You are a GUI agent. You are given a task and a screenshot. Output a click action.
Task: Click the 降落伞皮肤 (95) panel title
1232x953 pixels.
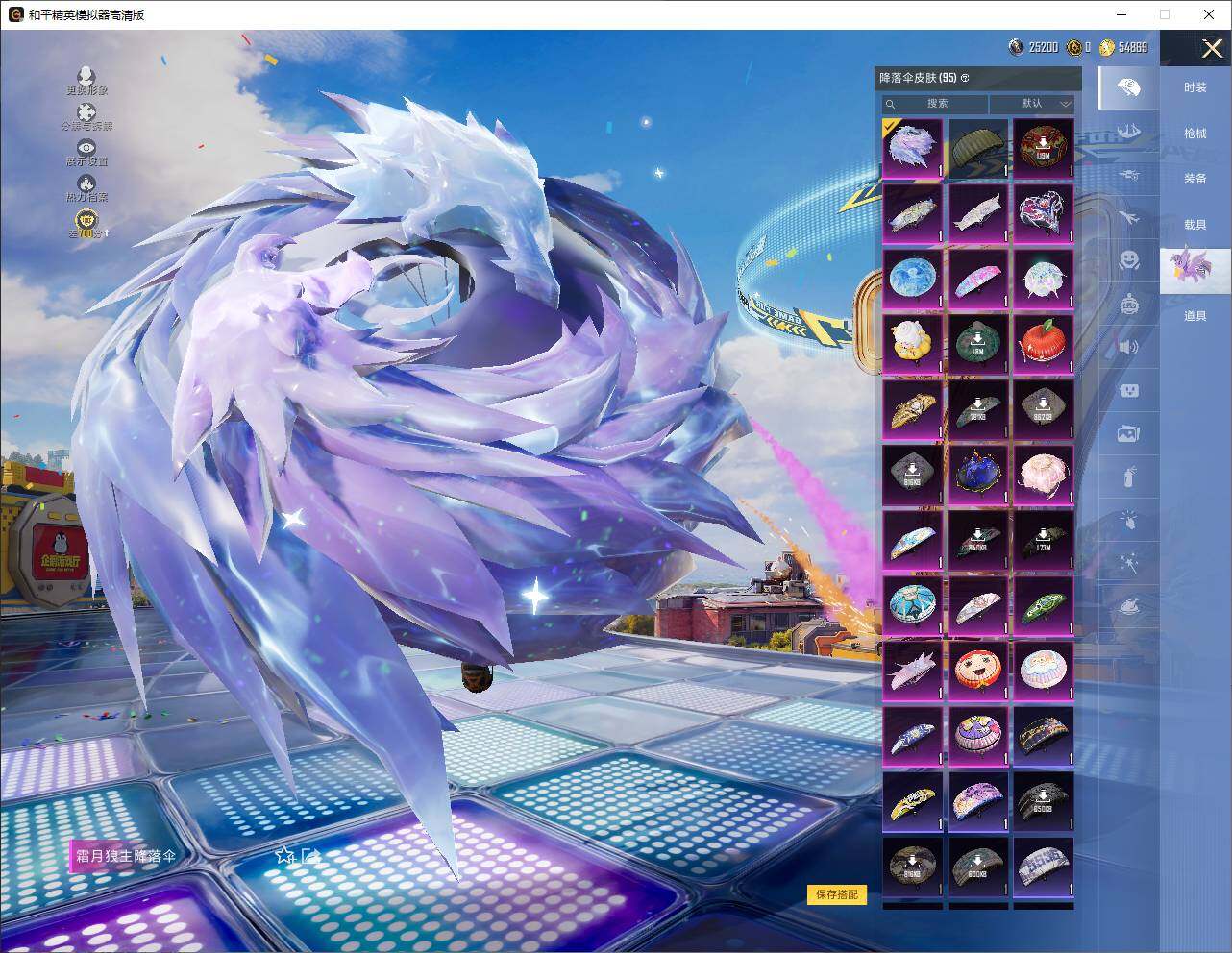coord(918,78)
